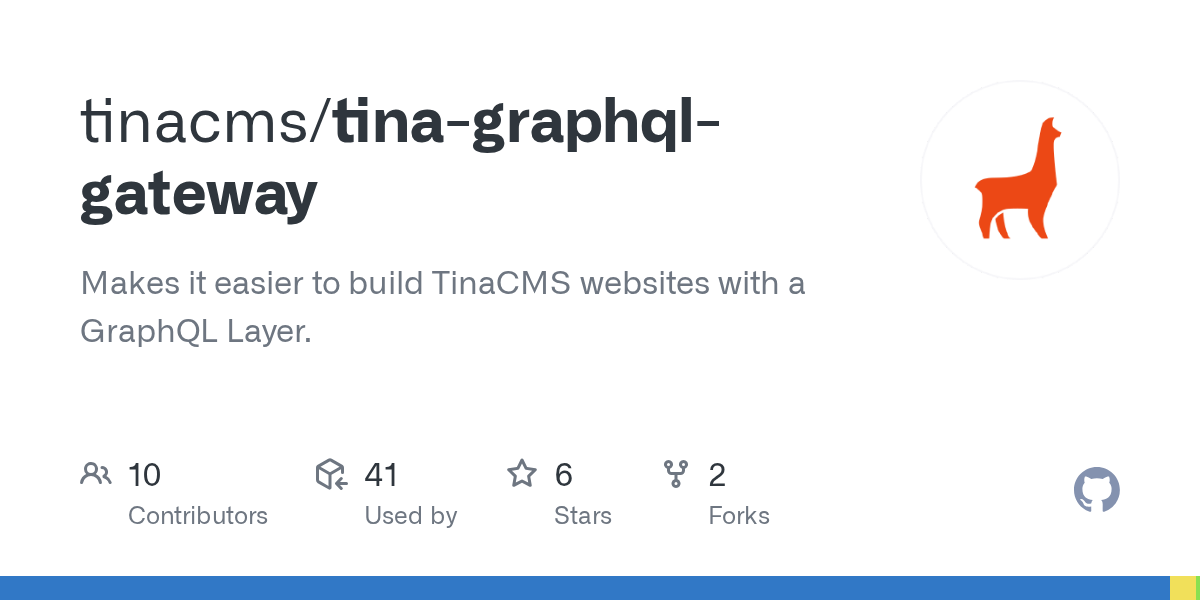Click the blue language bar segment
This screenshot has height=600, width=1200.
click(x=584, y=588)
